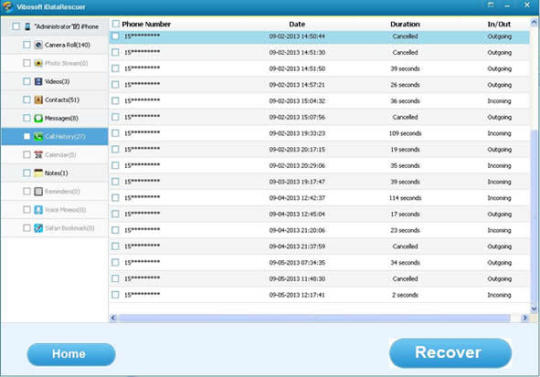Click the horizontal scrollbar thumb

pos(313,318)
